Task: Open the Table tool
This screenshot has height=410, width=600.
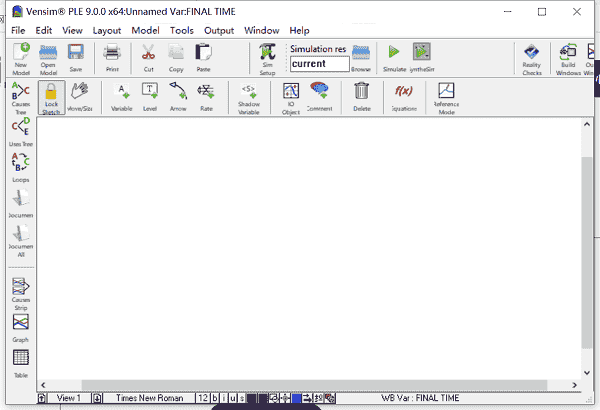Action: coord(21,364)
